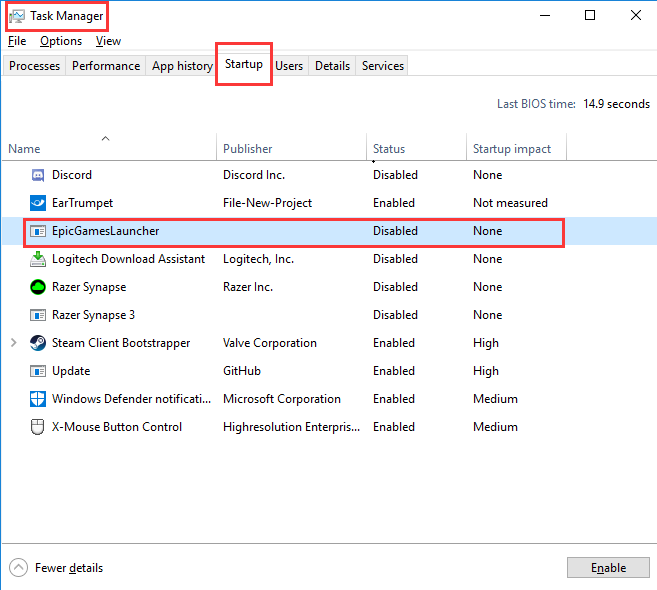
Task: Click Razer Inc. publisher cell
Action: (x=248, y=287)
